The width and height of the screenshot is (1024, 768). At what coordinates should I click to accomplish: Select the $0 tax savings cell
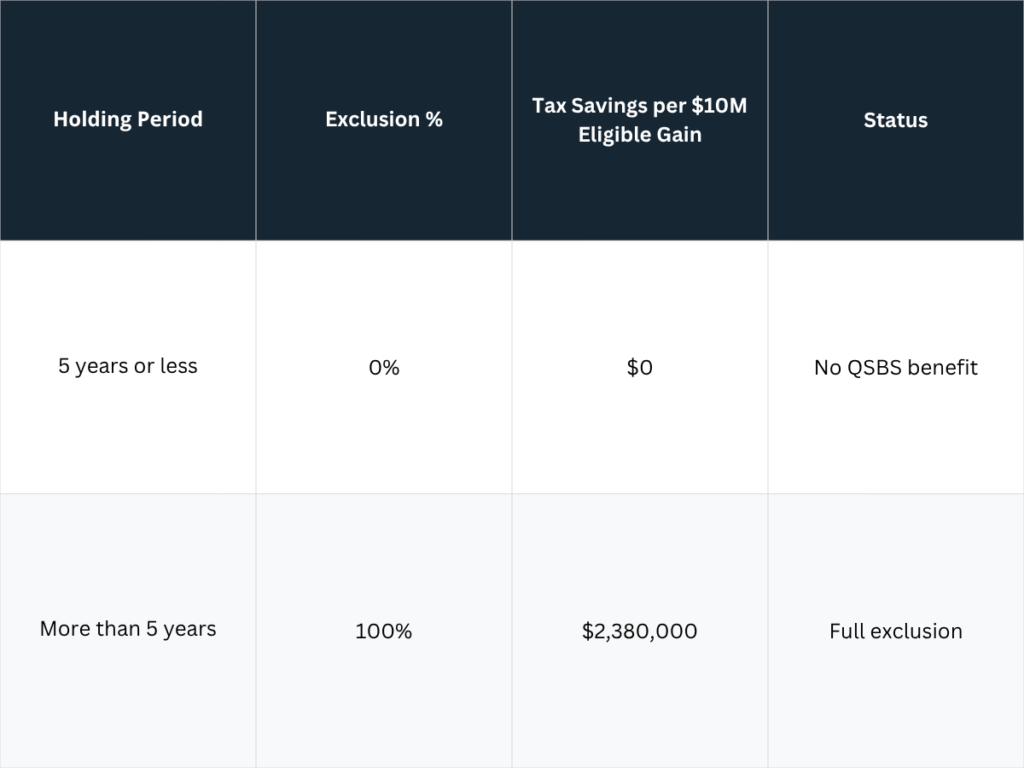click(640, 367)
